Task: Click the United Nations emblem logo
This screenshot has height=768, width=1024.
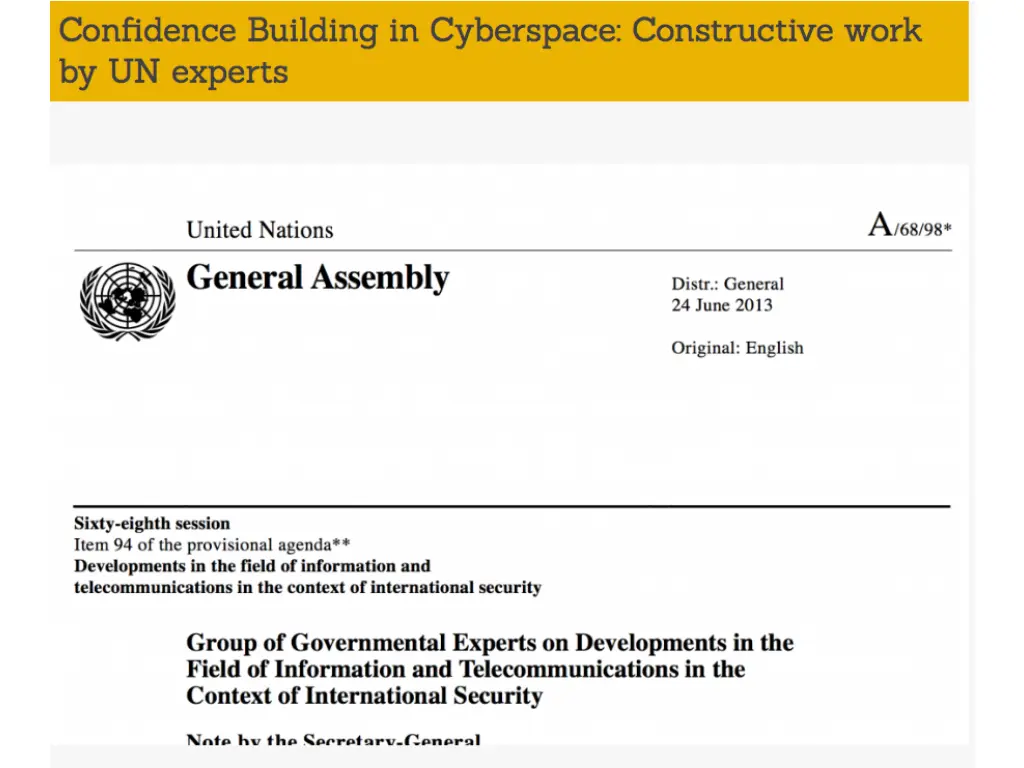Action: pos(127,301)
